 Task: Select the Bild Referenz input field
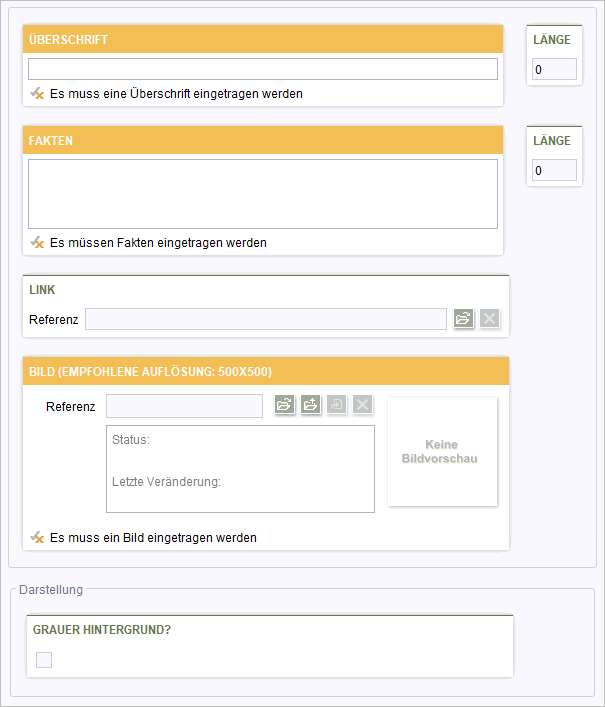[x=184, y=406]
